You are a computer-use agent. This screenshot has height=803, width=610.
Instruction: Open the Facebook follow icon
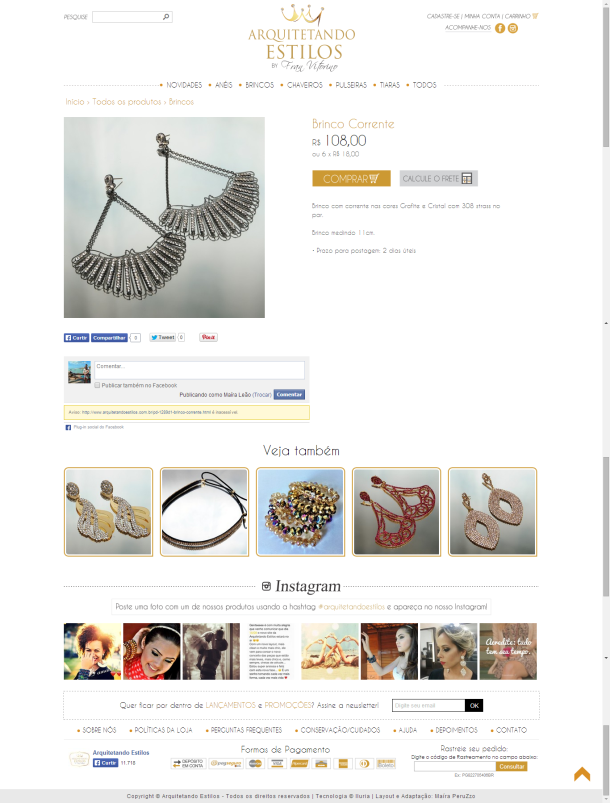(x=500, y=28)
